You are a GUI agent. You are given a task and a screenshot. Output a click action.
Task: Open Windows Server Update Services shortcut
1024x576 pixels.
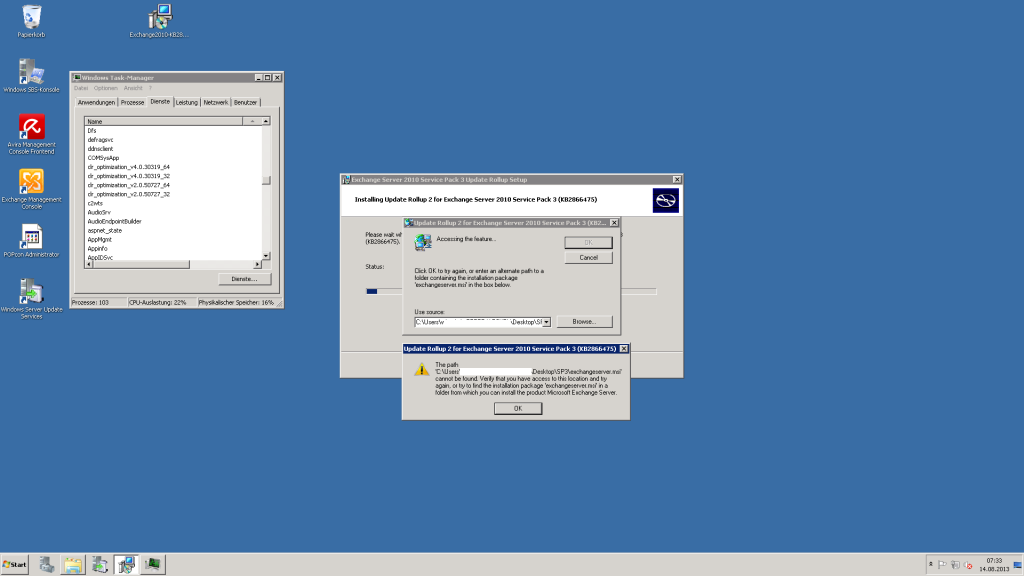coord(31,299)
